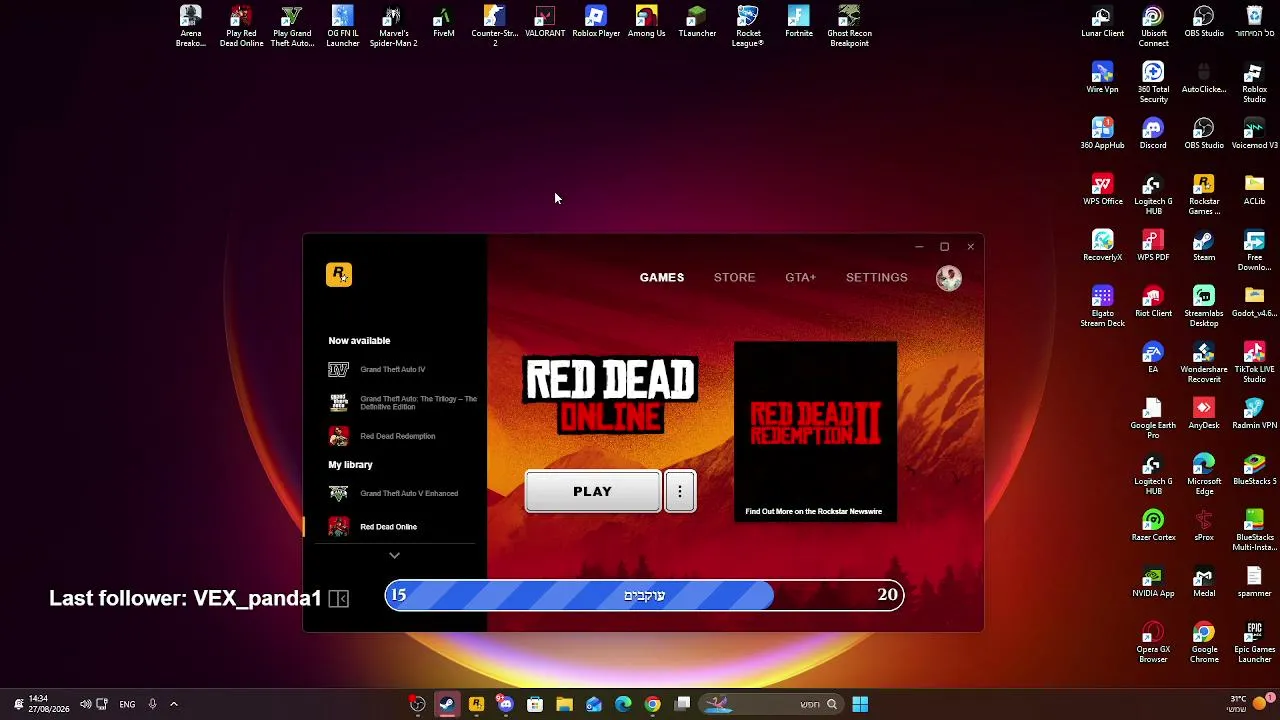Open the TikTok LIVE Studio desktop icon
Image resolution: width=1280 pixels, height=720 pixels.
click(x=1254, y=363)
